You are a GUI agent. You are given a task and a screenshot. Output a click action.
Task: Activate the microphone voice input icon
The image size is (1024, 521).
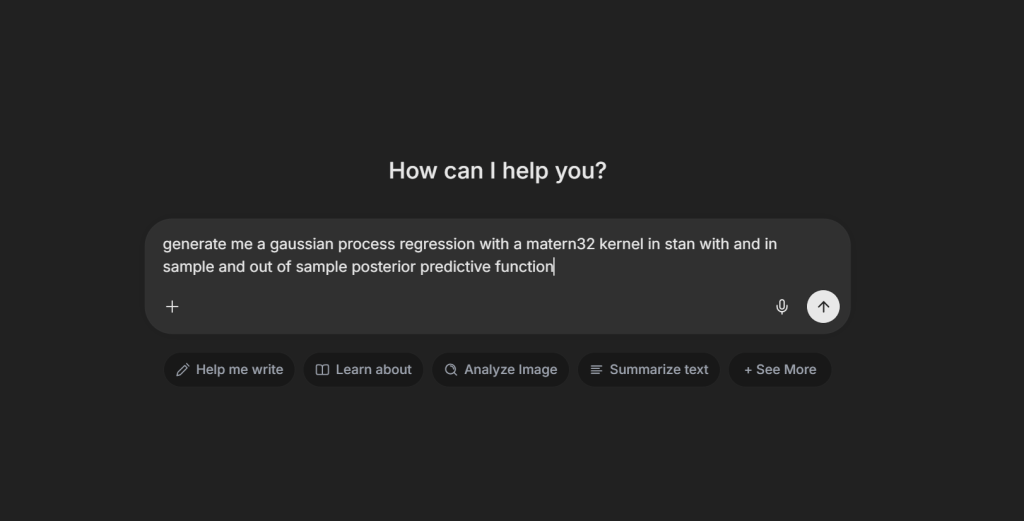click(782, 307)
